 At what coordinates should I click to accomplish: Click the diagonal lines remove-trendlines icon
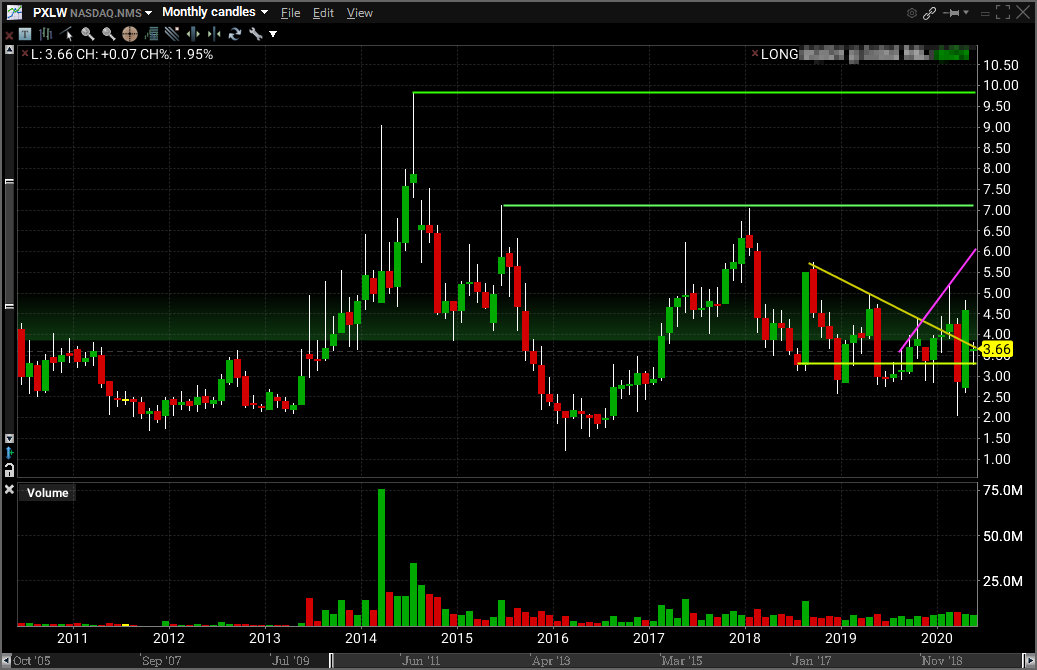click(172, 34)
